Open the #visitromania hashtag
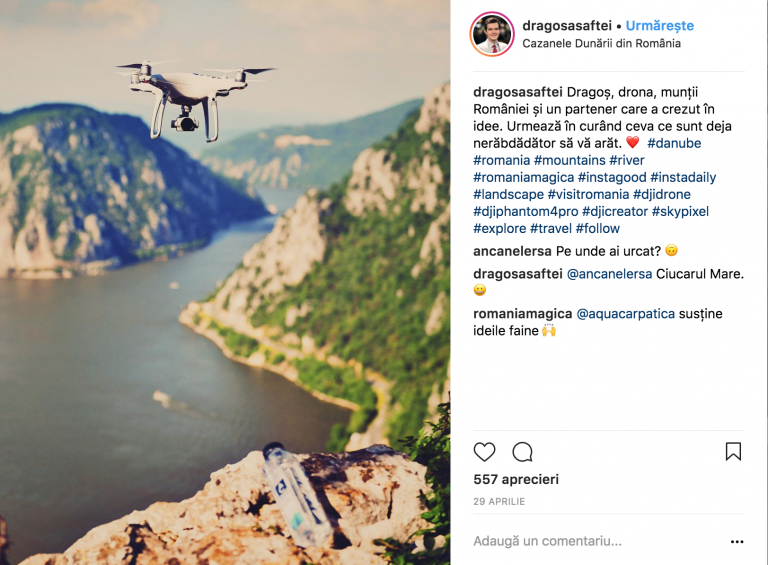The width and height of the screenshot is (768, 565). [588, 194]
